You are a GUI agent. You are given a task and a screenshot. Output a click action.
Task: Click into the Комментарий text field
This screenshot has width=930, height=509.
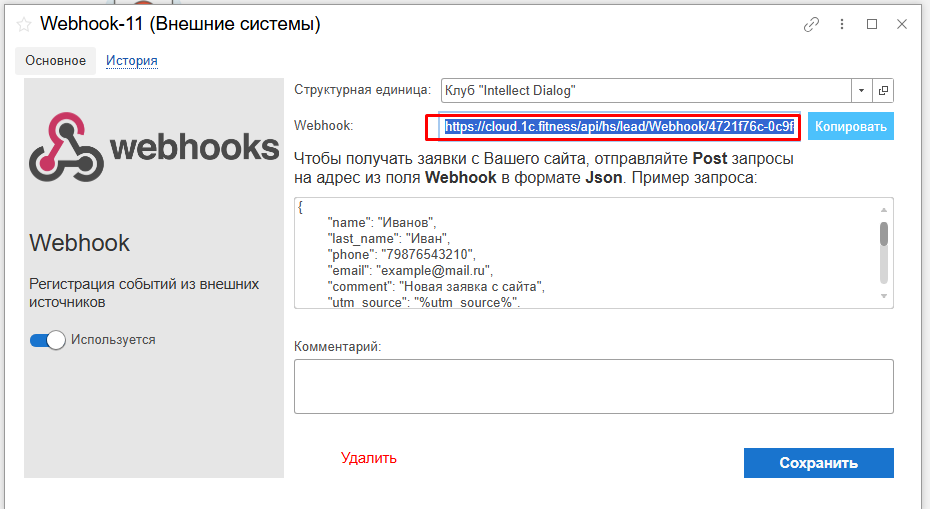click(x=593, y=386)
